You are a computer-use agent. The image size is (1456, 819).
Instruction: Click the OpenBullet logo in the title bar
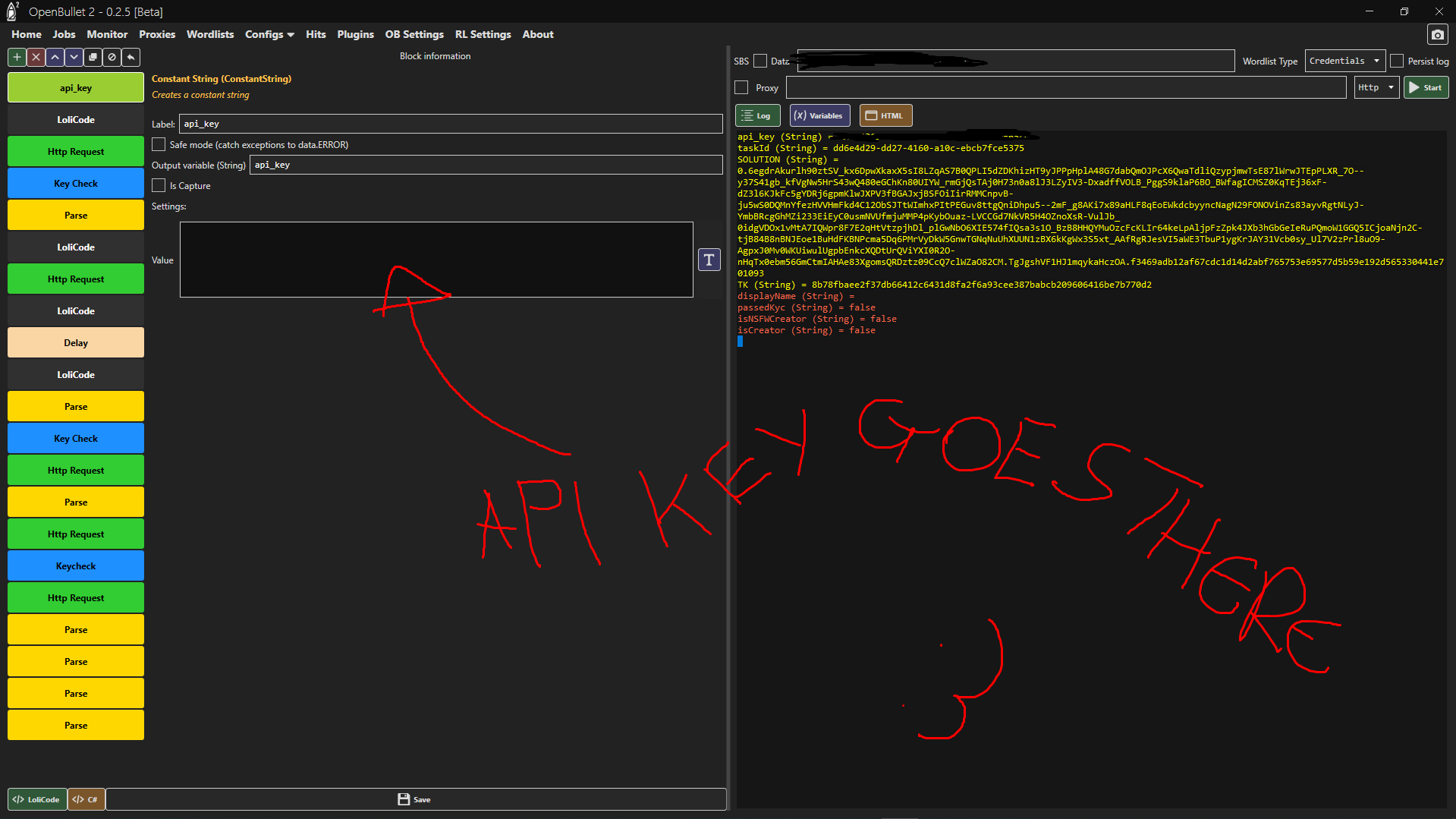12,11
